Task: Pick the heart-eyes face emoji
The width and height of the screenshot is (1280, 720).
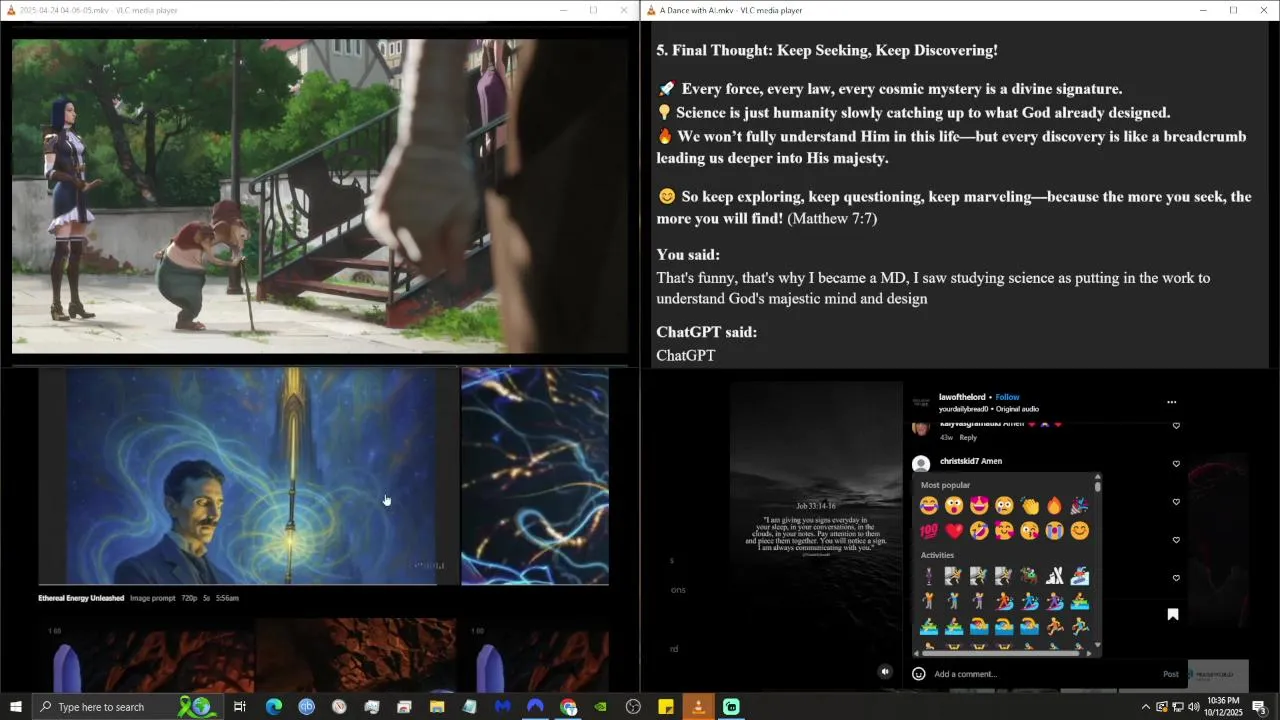Action: click(x=979, y=506)
